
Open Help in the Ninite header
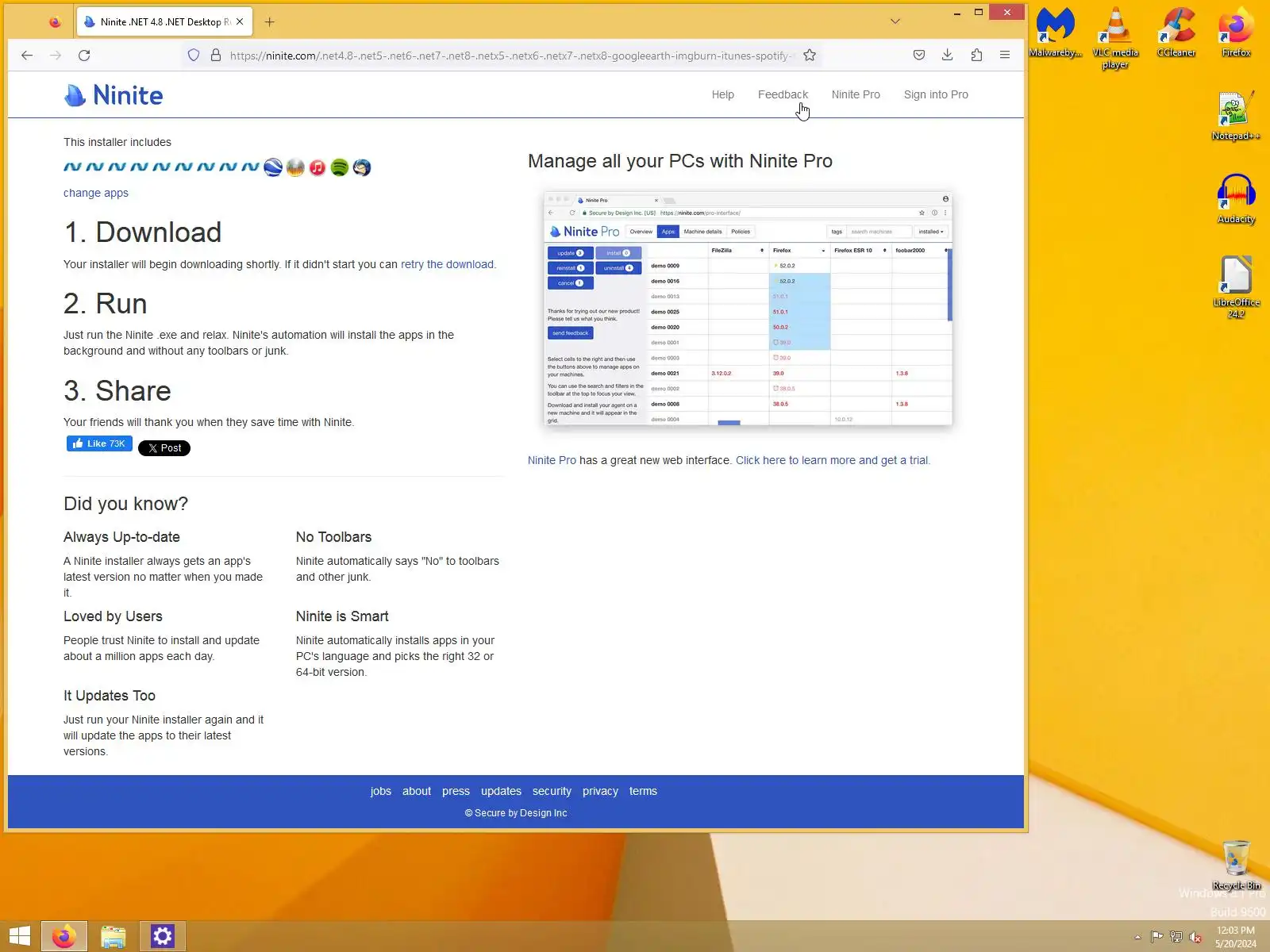[x=723, y=94]
